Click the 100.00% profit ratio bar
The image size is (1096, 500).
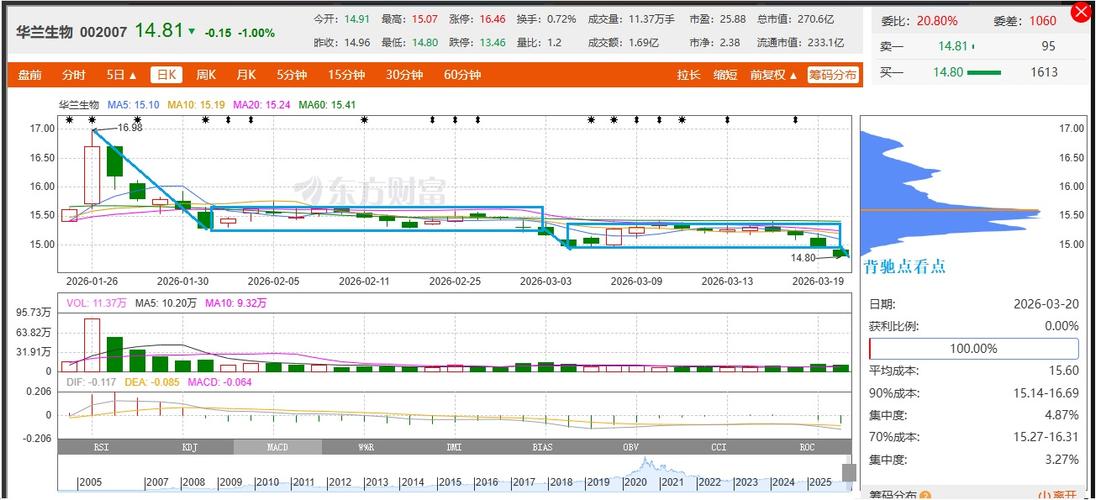(973, 348)
